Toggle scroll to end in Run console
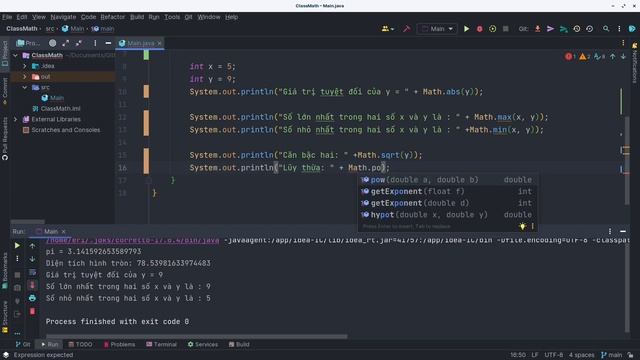The height and width of the screenshot is (360, 640). pos(32,285)
